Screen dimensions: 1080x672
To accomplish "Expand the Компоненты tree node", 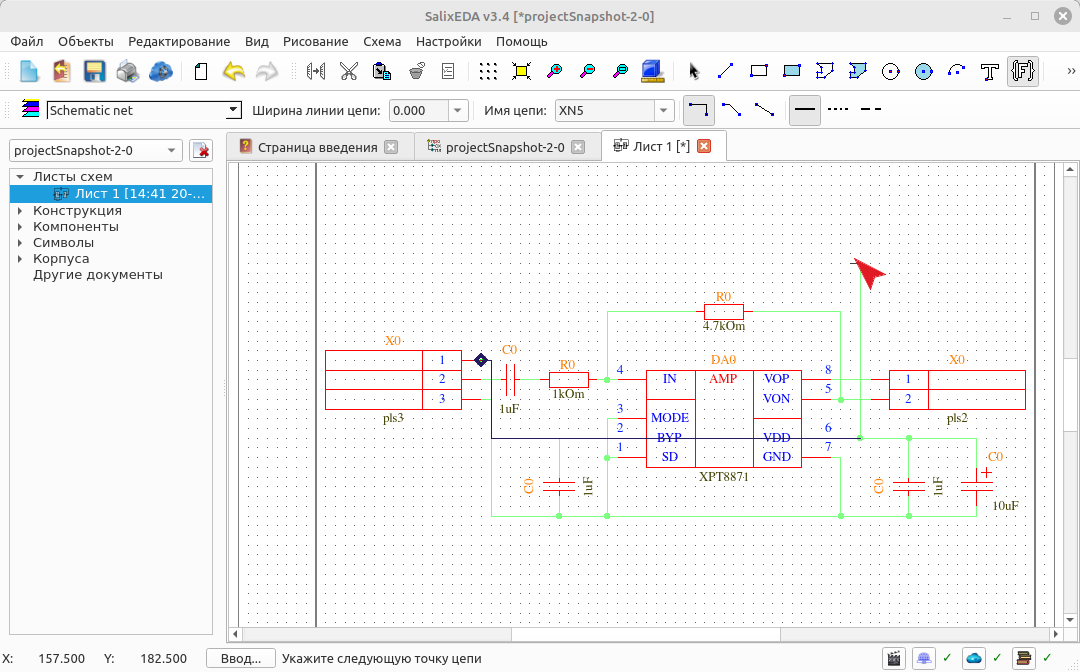I will pos(20,227).
